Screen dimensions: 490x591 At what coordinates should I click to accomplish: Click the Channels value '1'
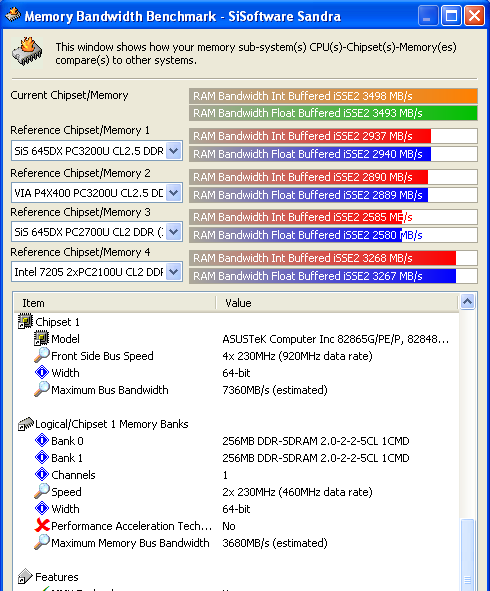pos(225,475)
